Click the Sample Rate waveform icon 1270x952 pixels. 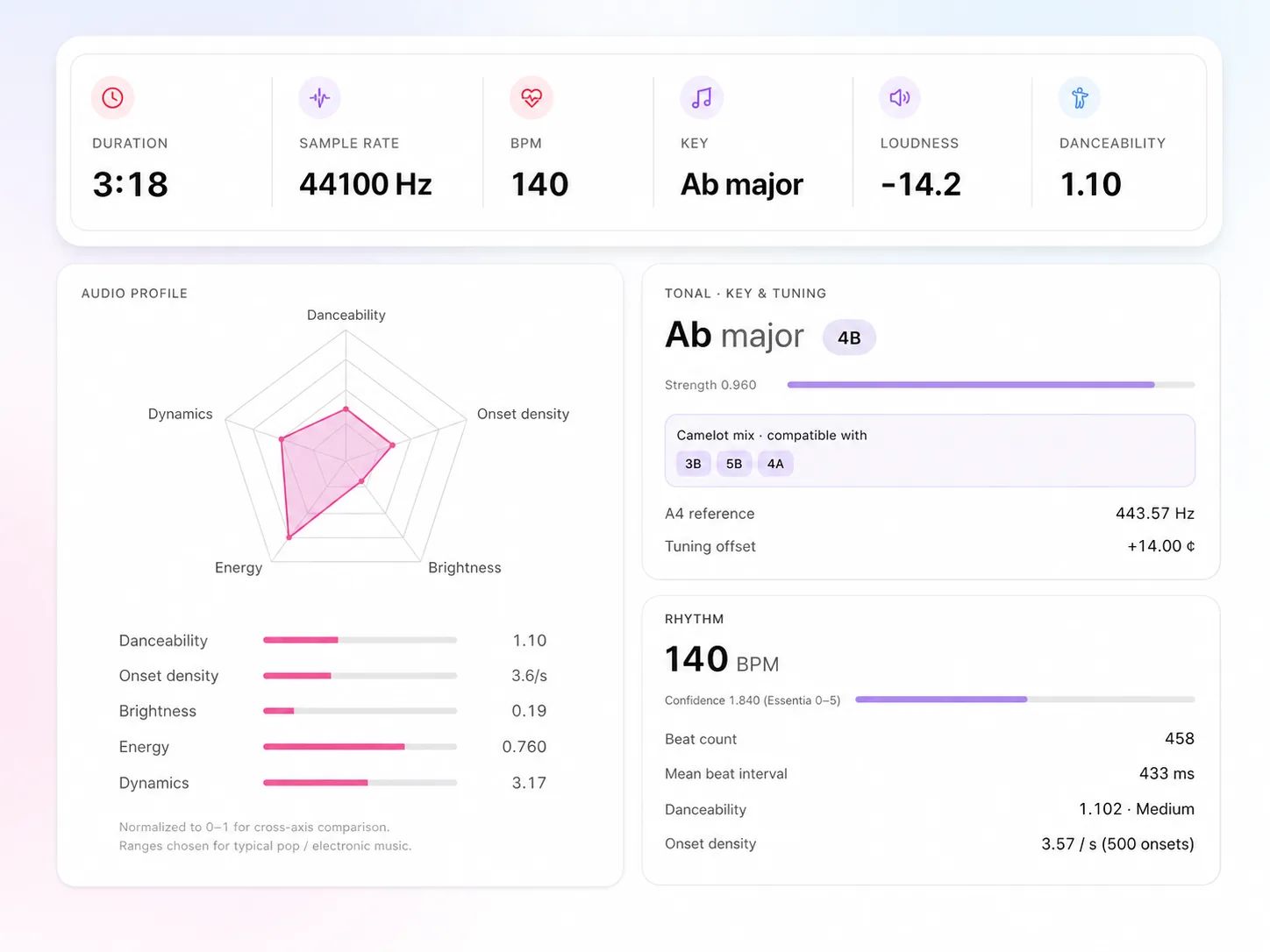(x=319, y=97)
